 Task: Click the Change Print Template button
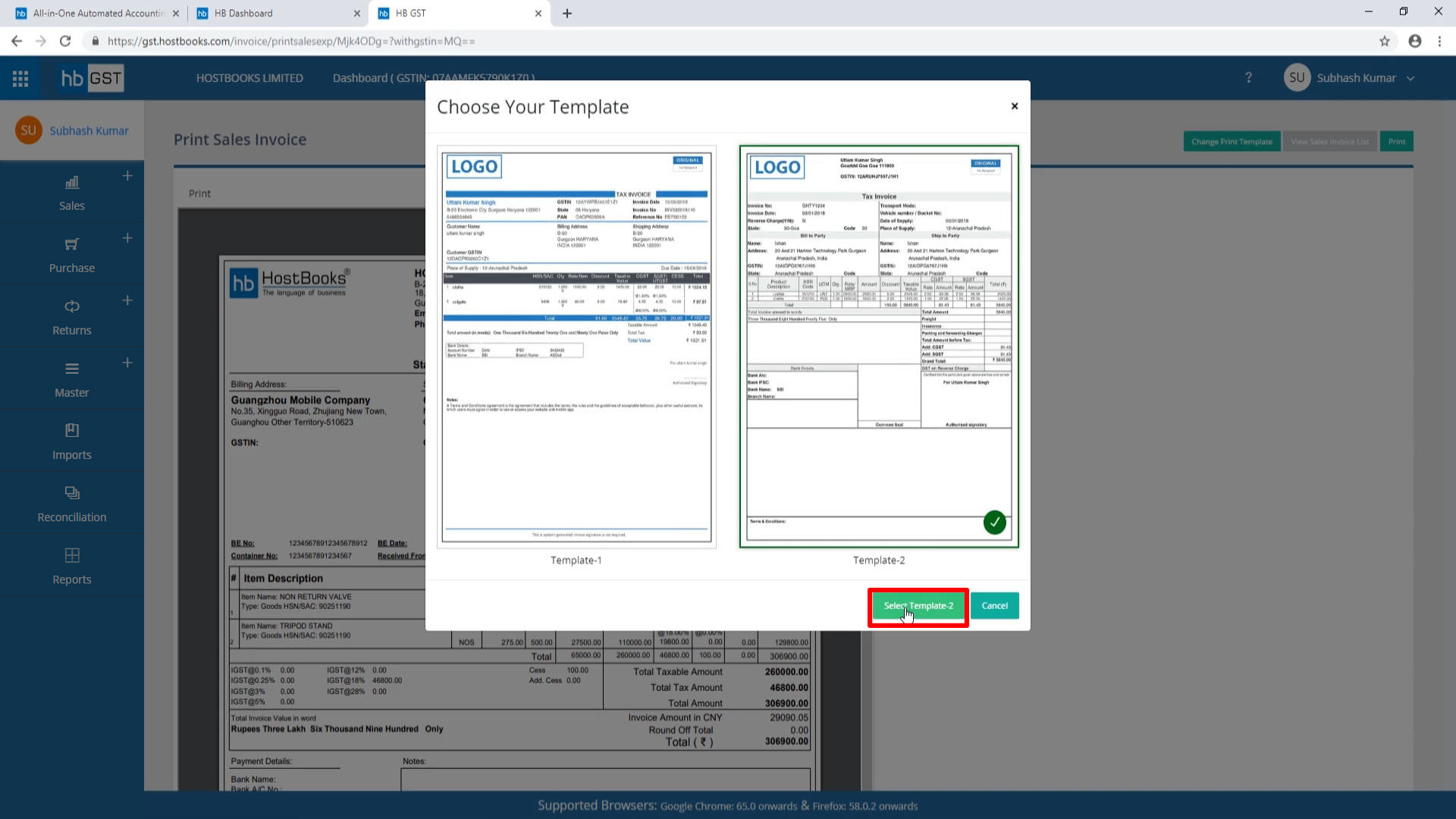point(1232,141)
